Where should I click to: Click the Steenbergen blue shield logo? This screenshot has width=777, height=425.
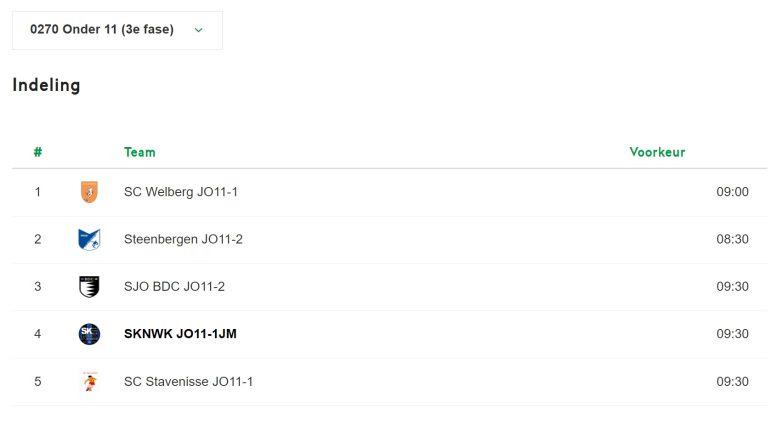point(89,239)
